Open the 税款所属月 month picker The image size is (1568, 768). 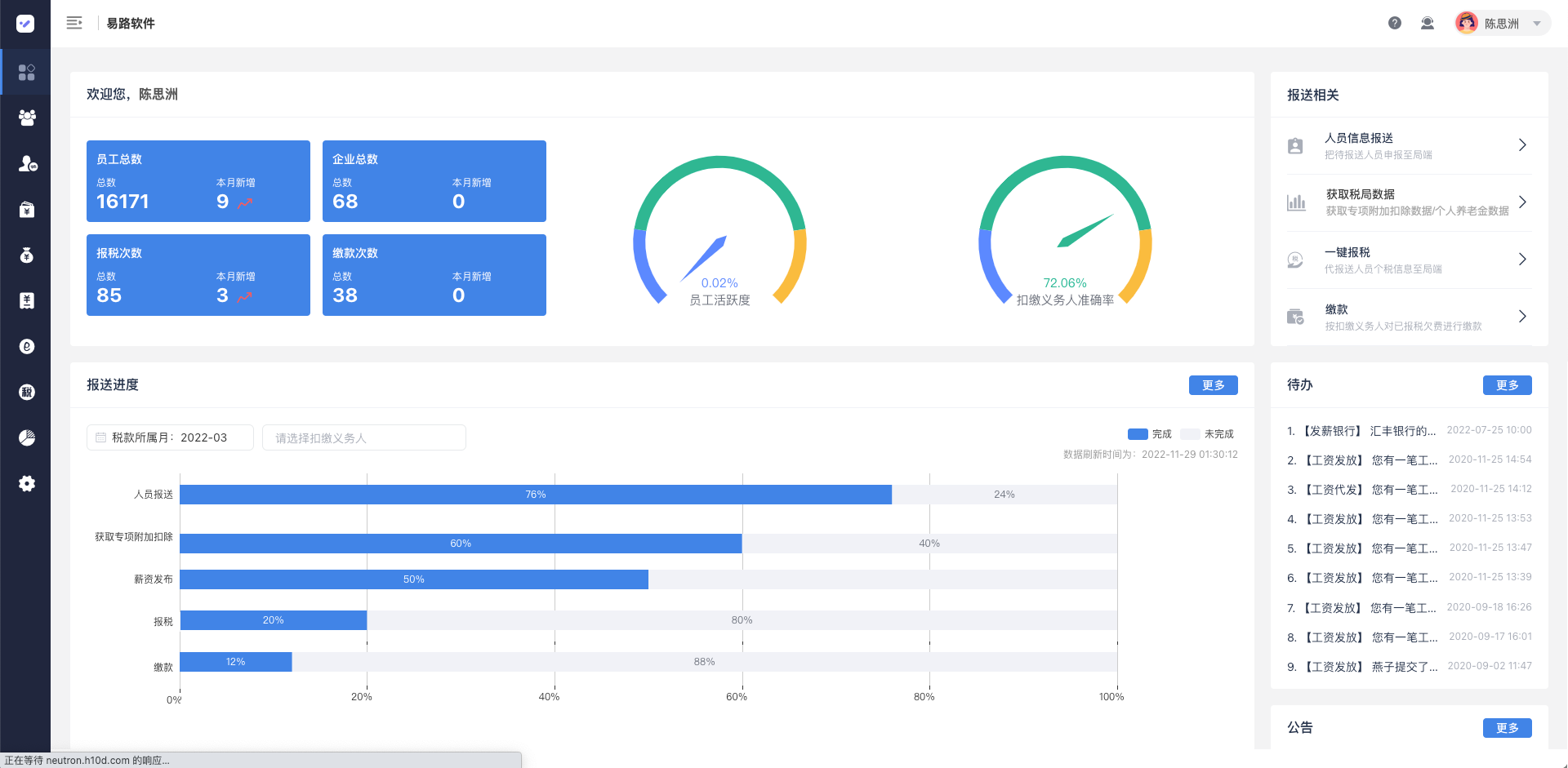170,437
